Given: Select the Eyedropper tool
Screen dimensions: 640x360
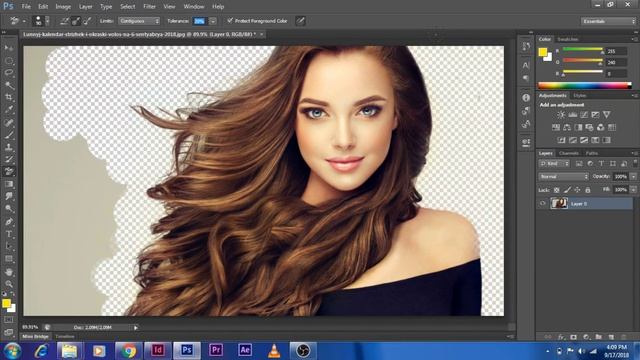Looking at the screenshot, I should [x=9, y=110].
